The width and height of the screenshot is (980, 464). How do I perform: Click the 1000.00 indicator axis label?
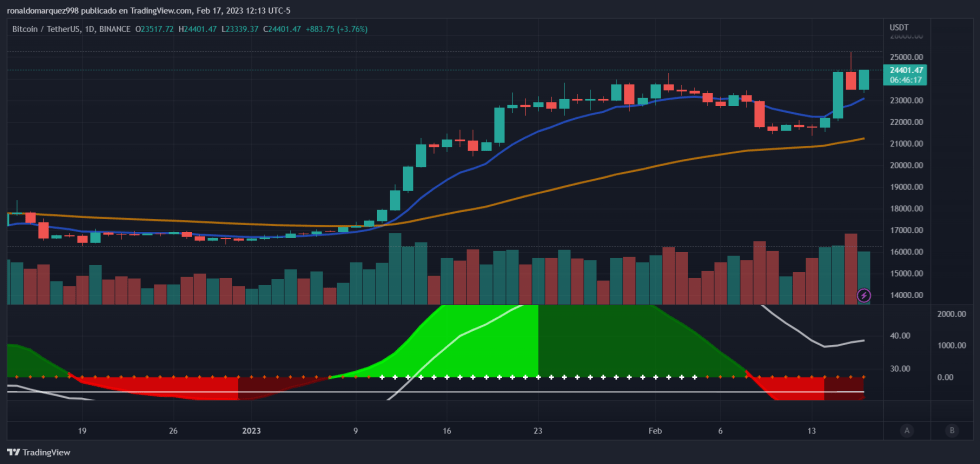(x=953, y=346)
